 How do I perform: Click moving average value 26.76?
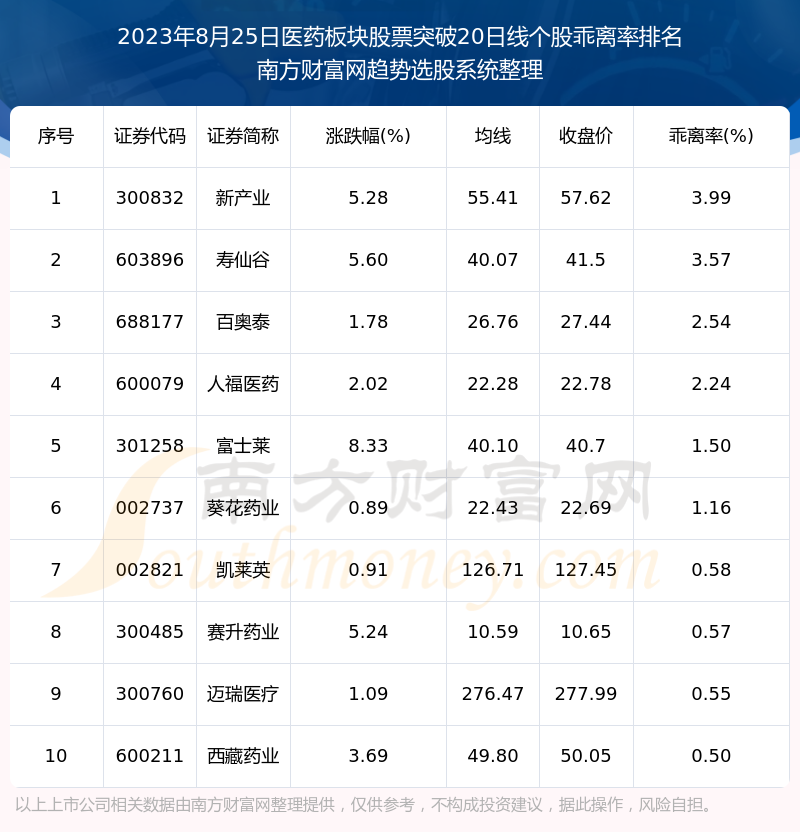[x=493, y=322]
